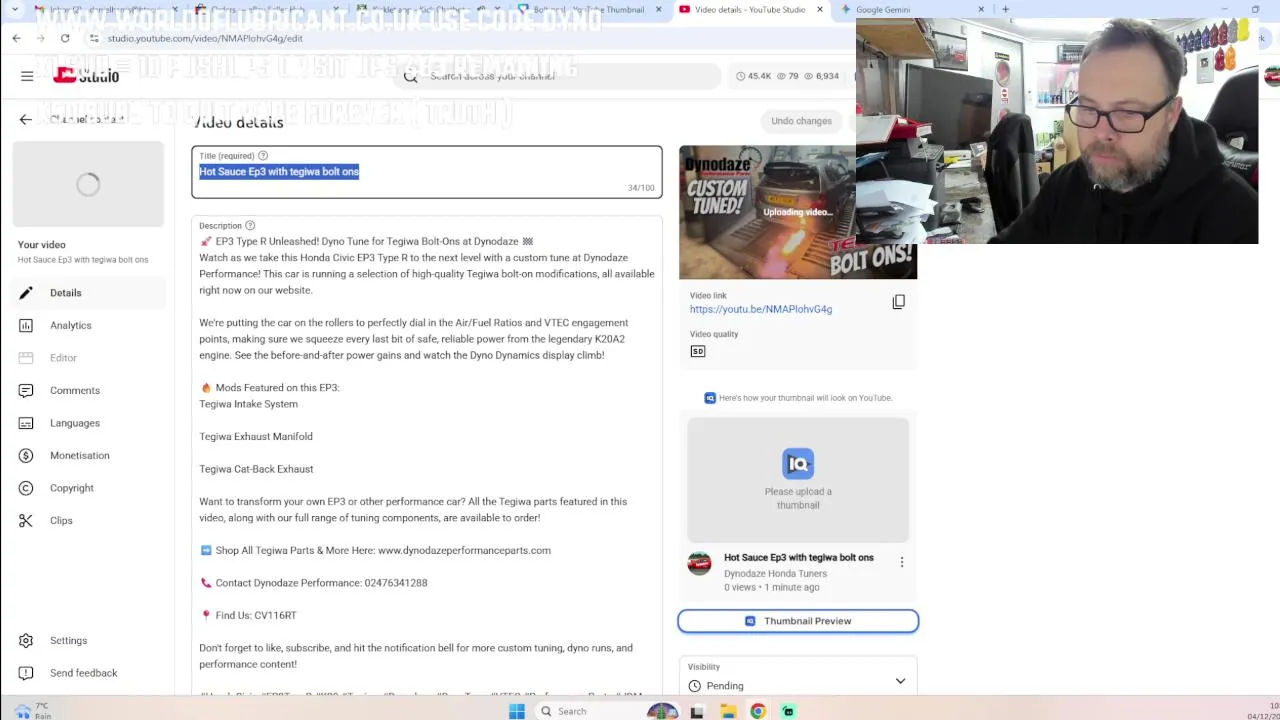Click the Monetisation dollar icon

[x=26, y=455]
